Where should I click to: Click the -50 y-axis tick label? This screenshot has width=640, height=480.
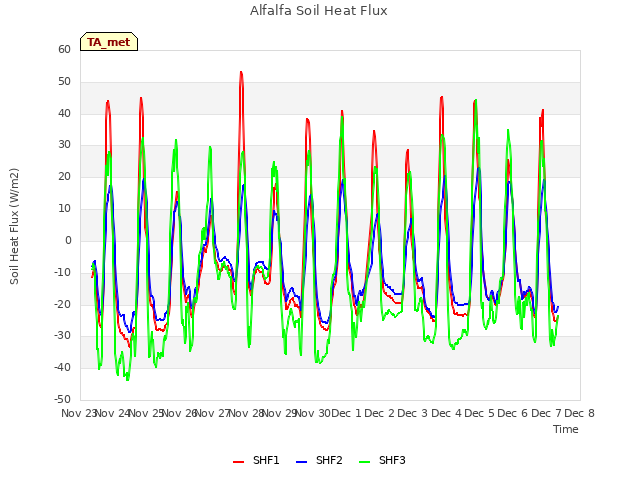click(x=63, y=399)
